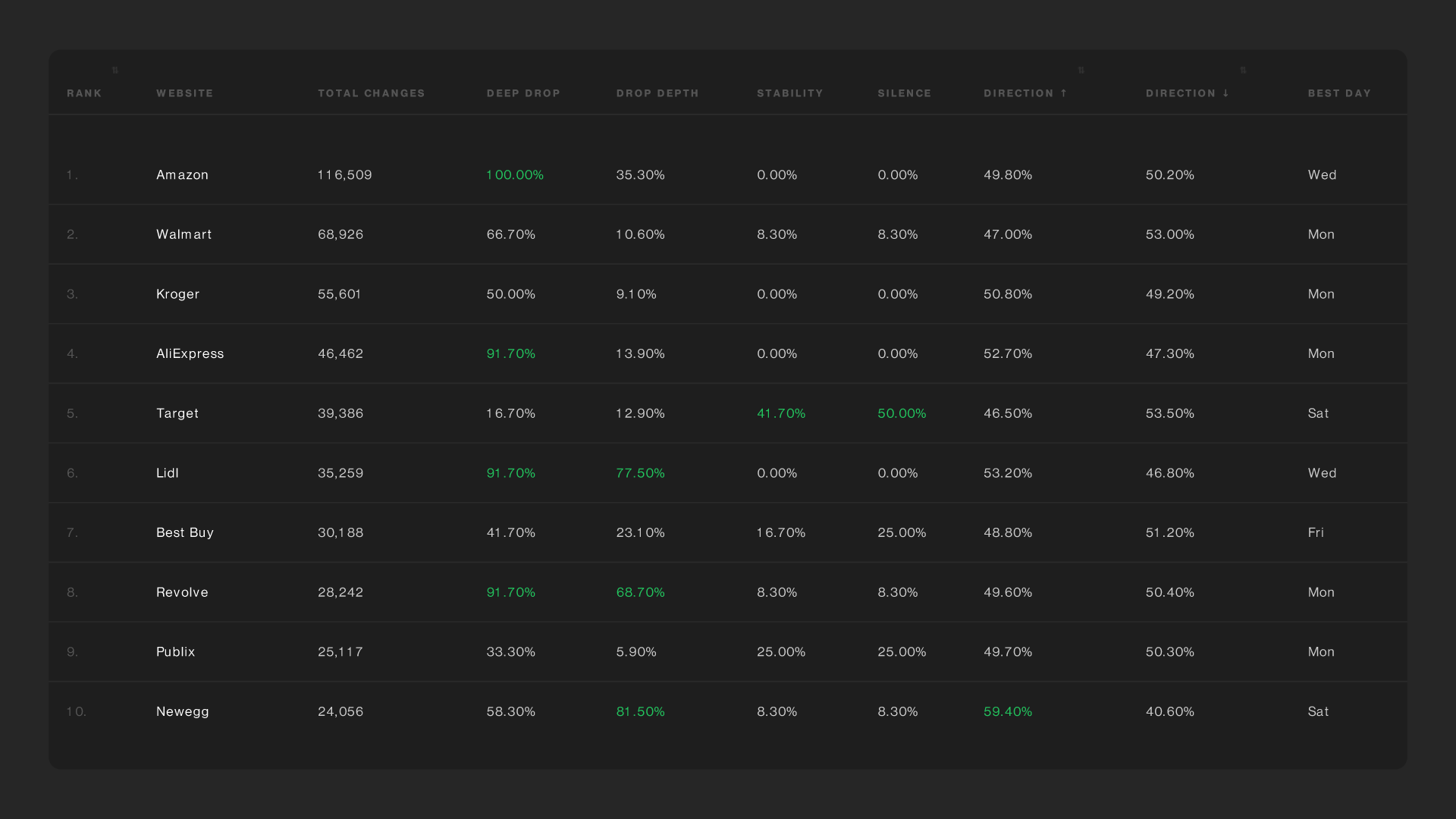Select the Silence column header

904,93
